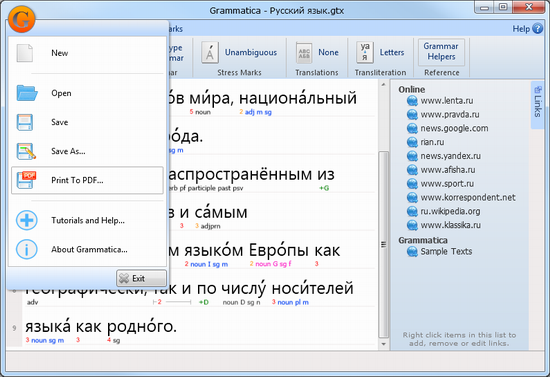The image size is (550, 377).
Task: Select Print To PDF... menu entry
Action: (x=87, y=180)
